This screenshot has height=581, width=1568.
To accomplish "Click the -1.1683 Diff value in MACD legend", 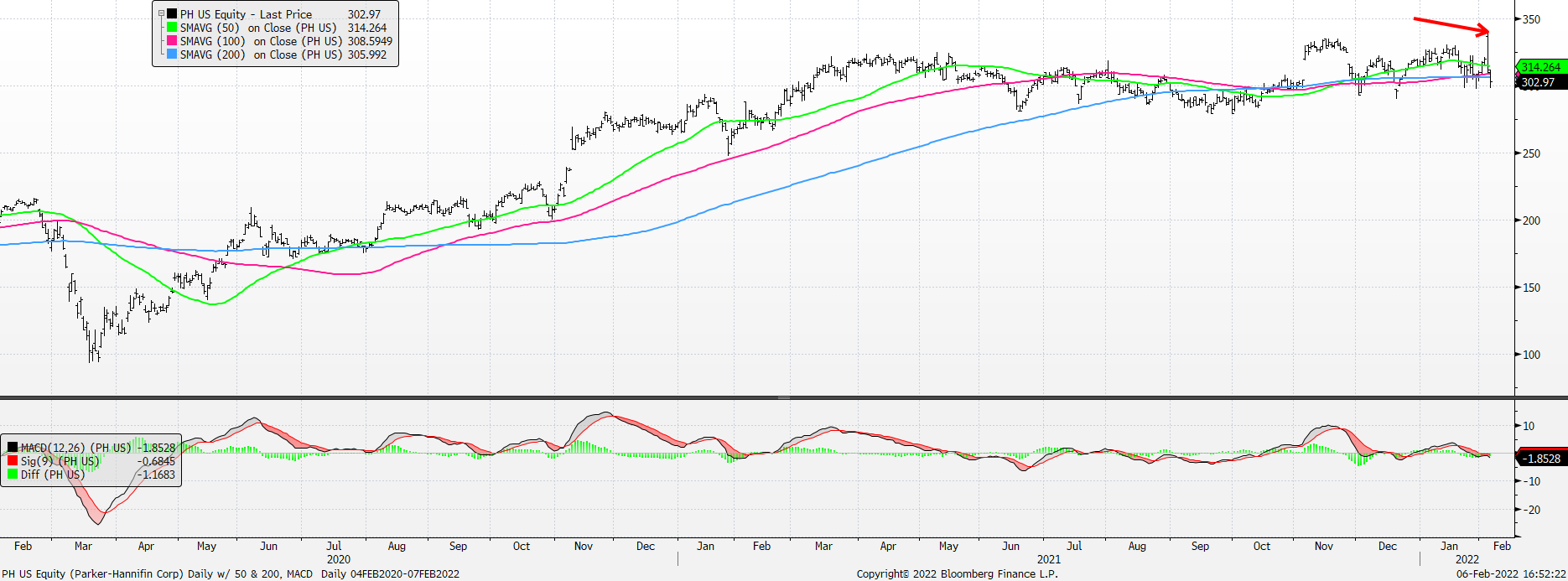I will pyautogui.click(x=157, y=475).
